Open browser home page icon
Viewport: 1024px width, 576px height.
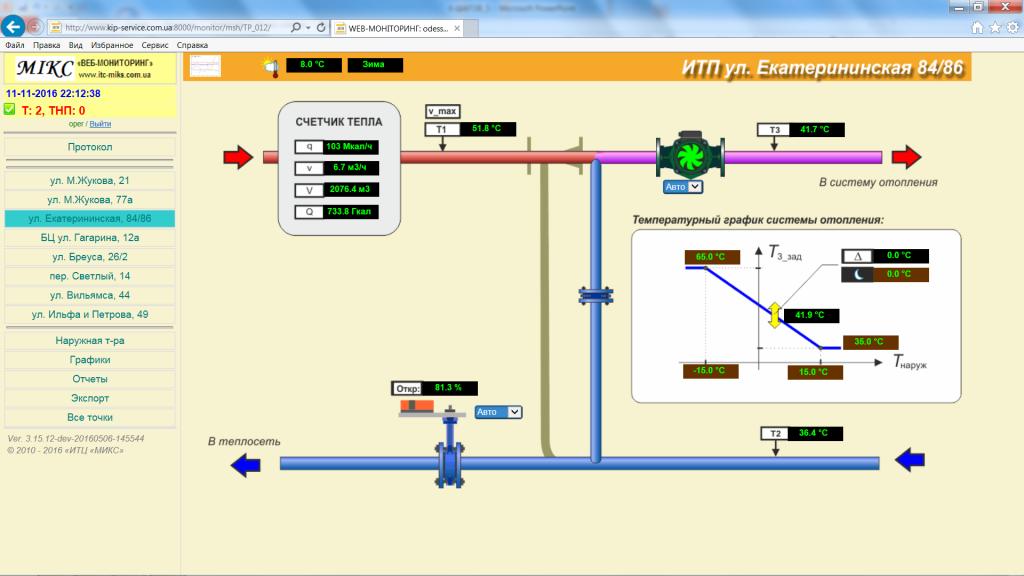click(977, 28)
